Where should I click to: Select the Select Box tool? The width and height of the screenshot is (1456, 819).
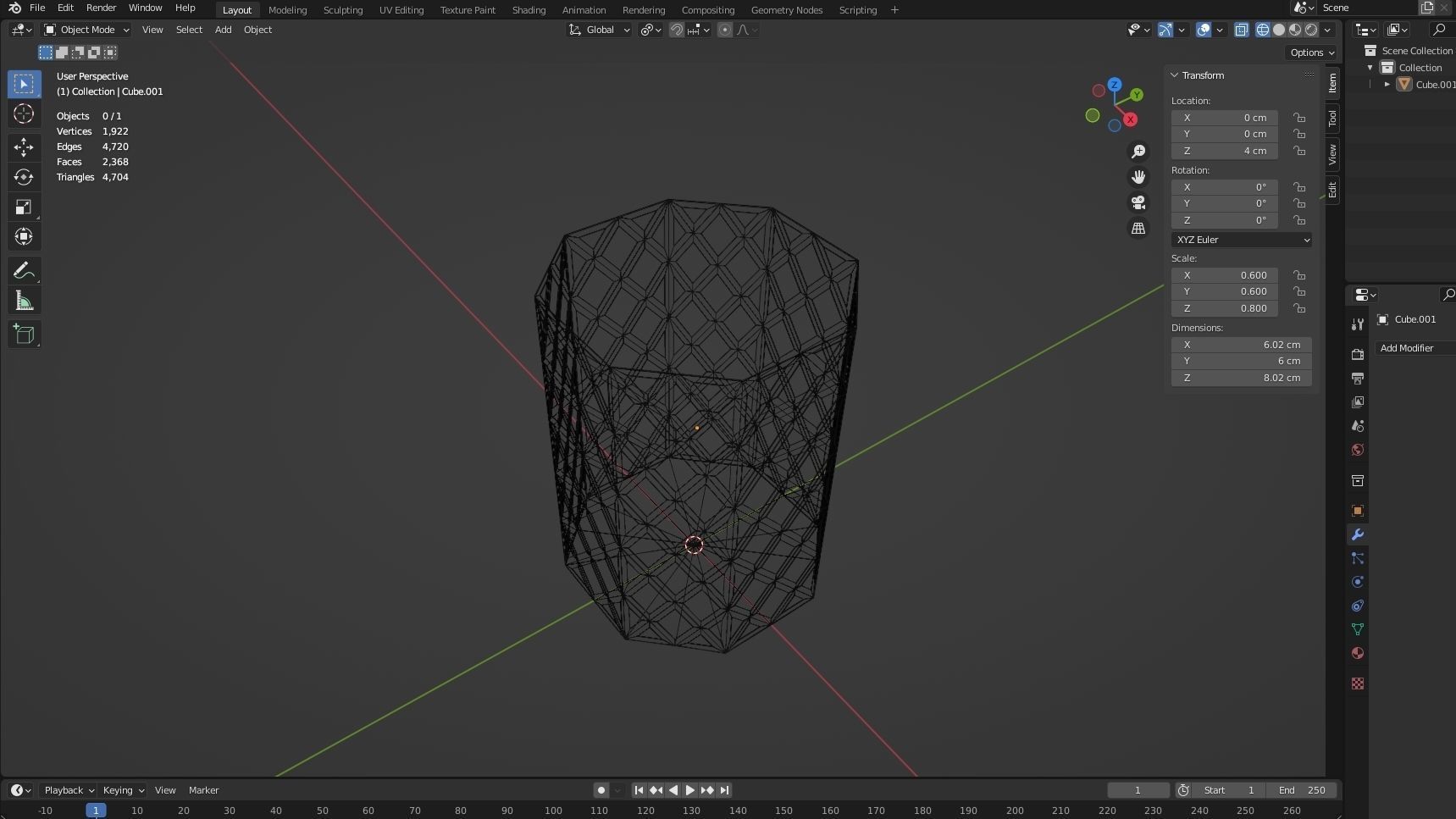(x=24, y=84)
